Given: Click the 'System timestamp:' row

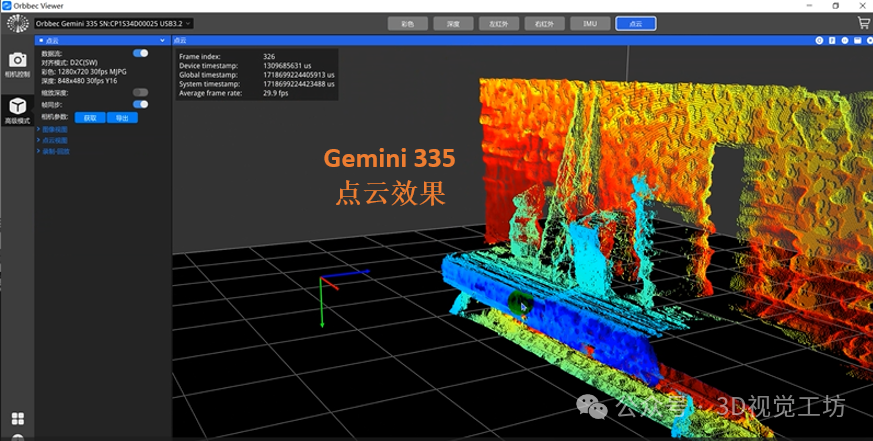Looking at the screenshot, I should pyautogui.click(x=257, y=84).
